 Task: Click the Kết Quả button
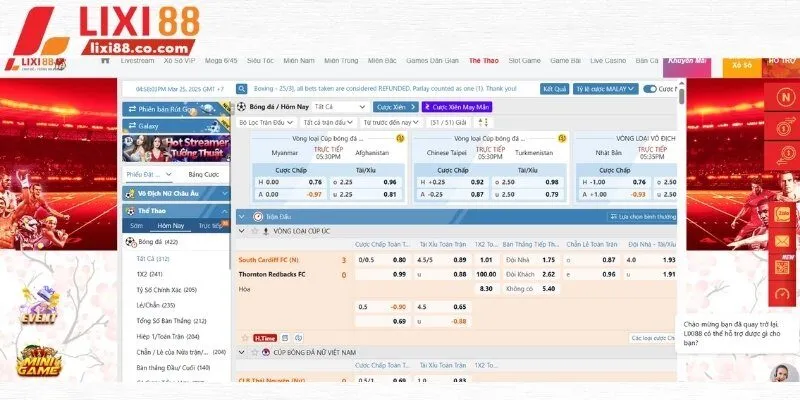(x=554, y=89)
